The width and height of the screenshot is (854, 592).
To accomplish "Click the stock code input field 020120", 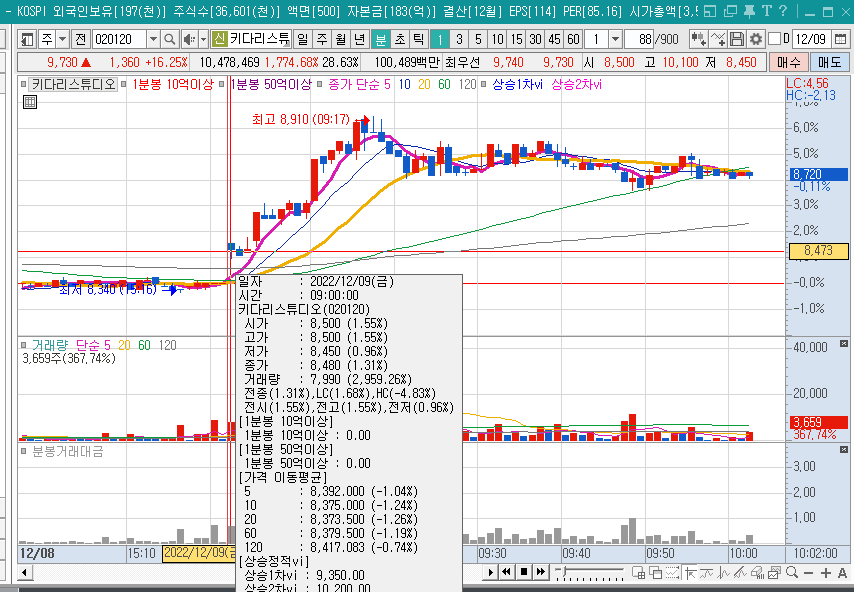I will coord(119,39).
